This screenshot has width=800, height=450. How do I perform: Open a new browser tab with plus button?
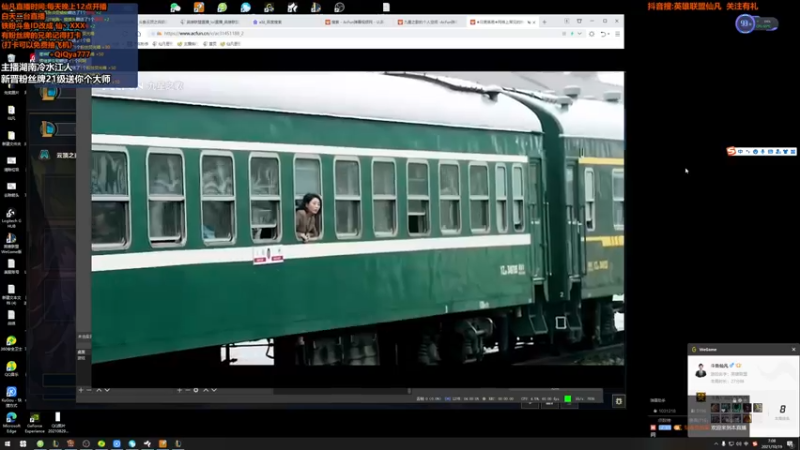point(544,22)
